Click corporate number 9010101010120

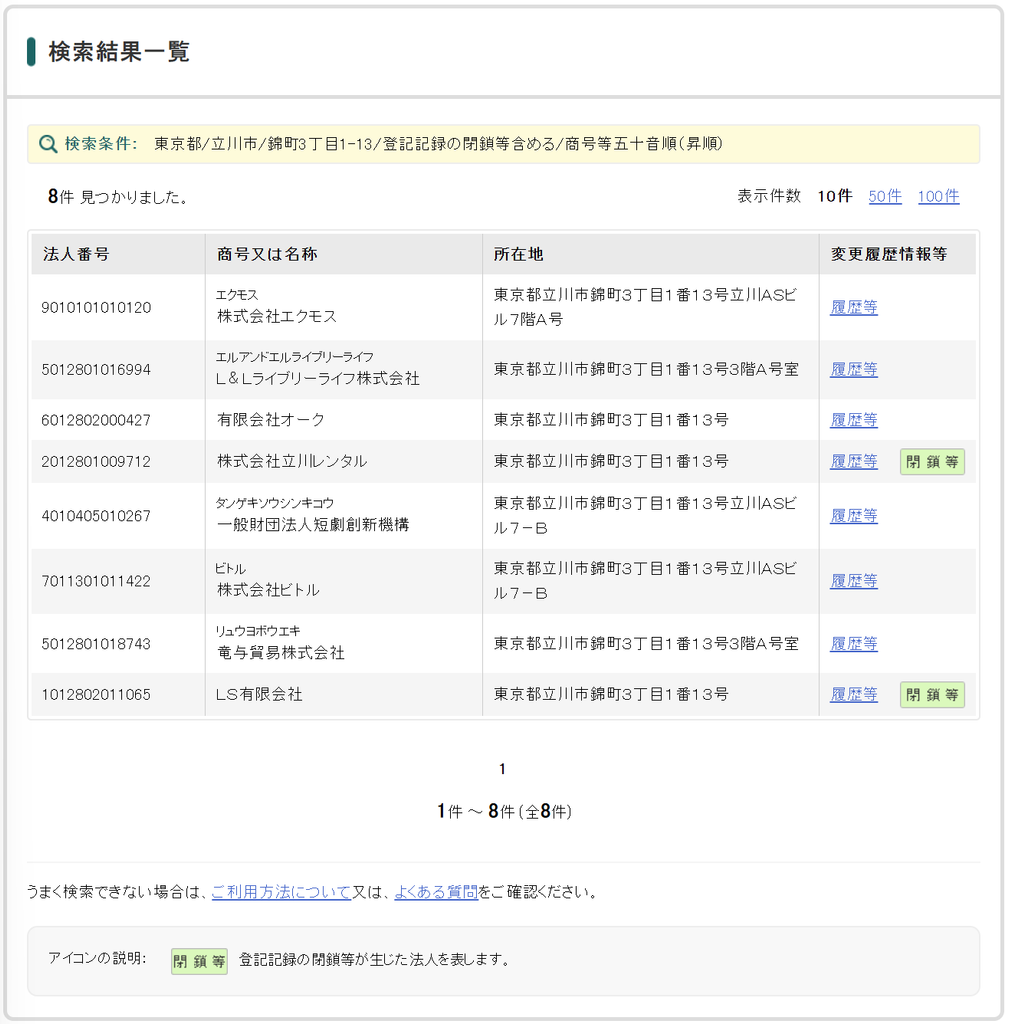(x=96, y=307)
